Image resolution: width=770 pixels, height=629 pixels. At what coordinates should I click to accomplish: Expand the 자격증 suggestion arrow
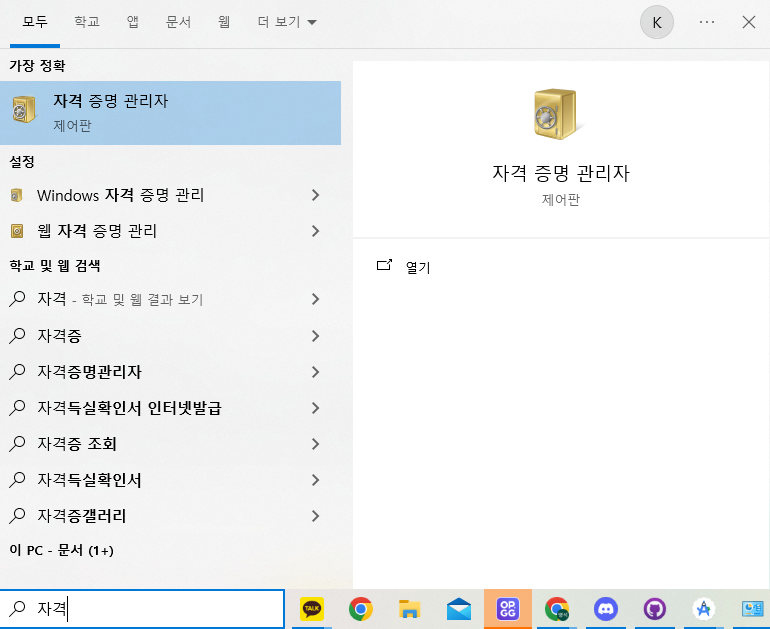[315, 336]
